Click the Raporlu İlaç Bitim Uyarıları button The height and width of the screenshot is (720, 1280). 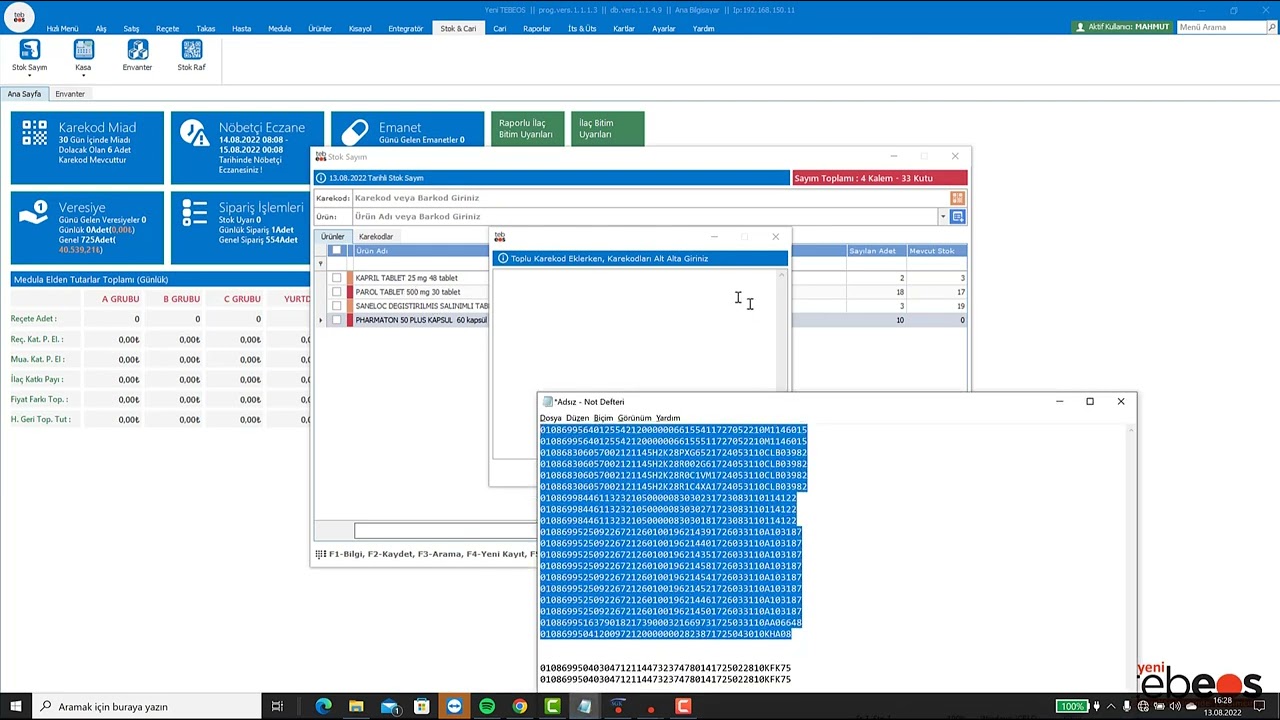click(x=526, y=129)
